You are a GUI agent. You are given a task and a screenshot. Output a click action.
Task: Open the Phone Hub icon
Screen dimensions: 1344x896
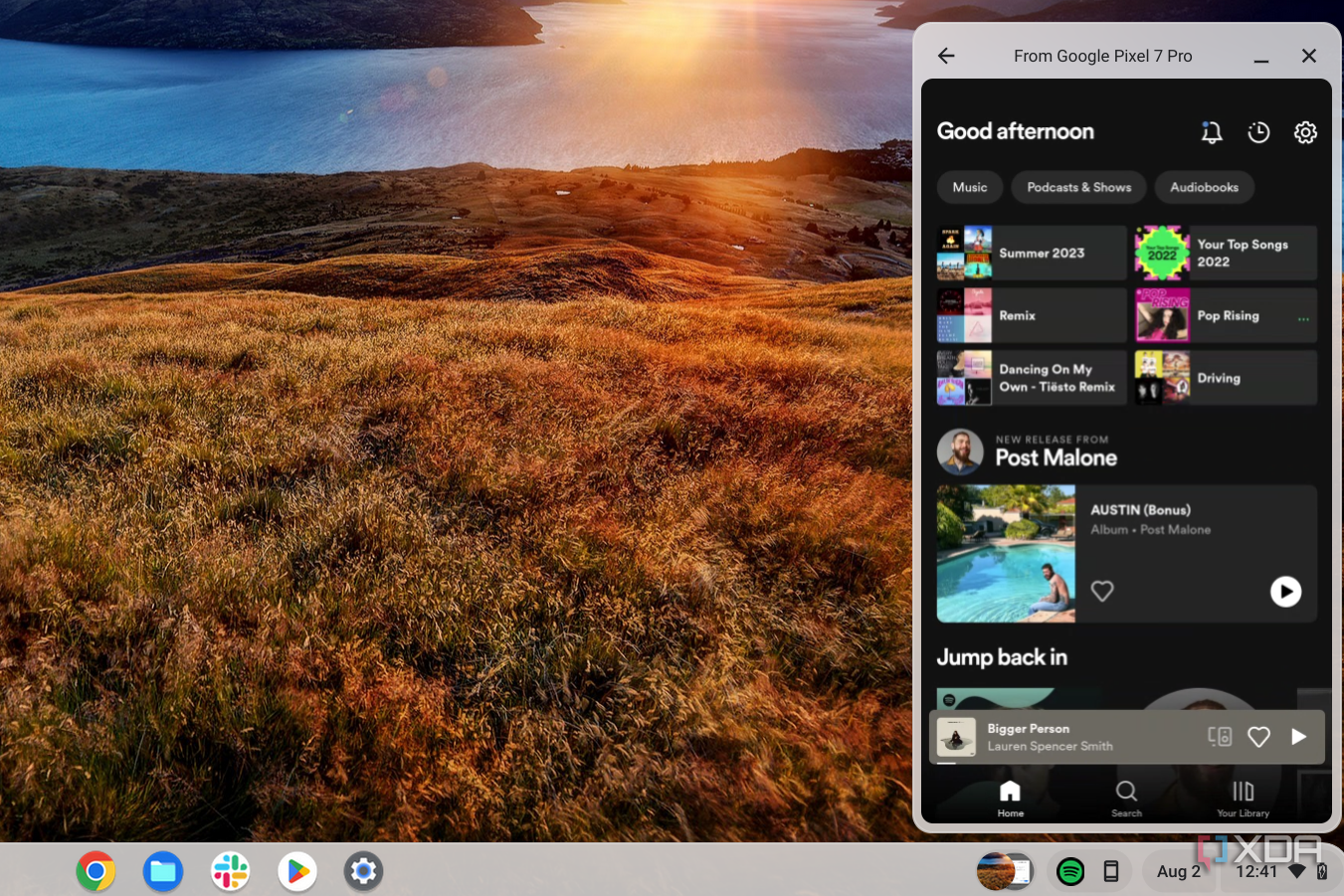click(1111, 872)
